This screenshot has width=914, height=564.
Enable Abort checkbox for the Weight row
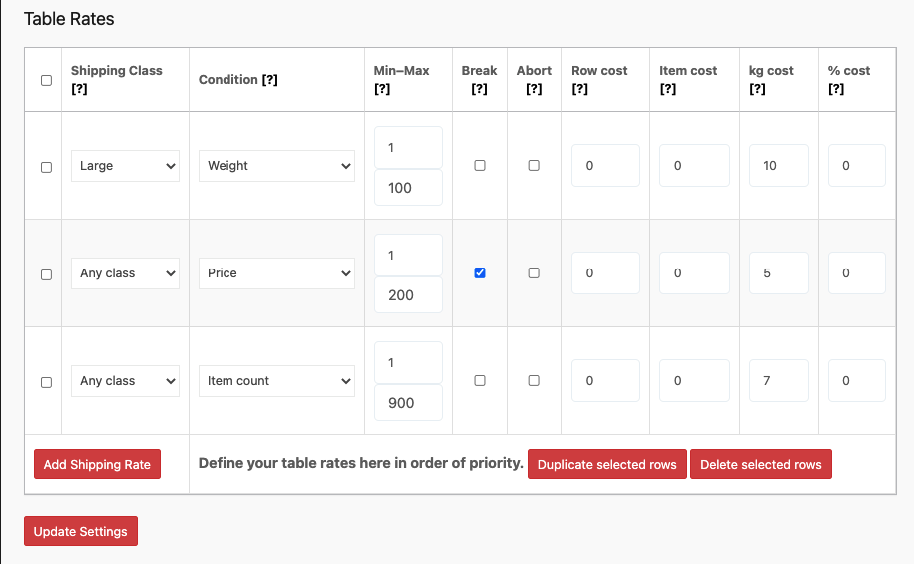tap(534, 166)
